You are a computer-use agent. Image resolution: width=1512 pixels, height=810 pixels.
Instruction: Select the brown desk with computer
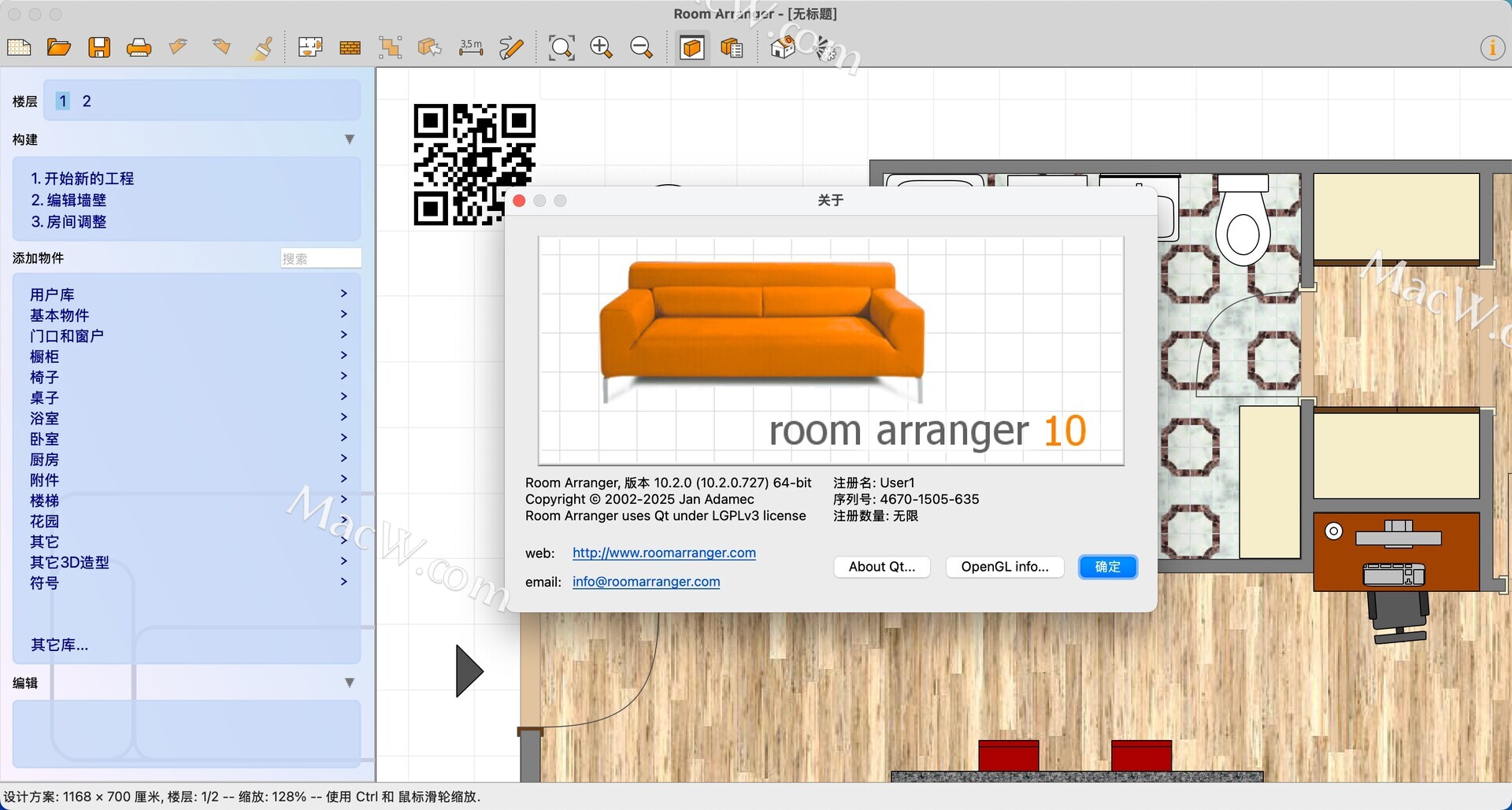tap(1395, 551)
